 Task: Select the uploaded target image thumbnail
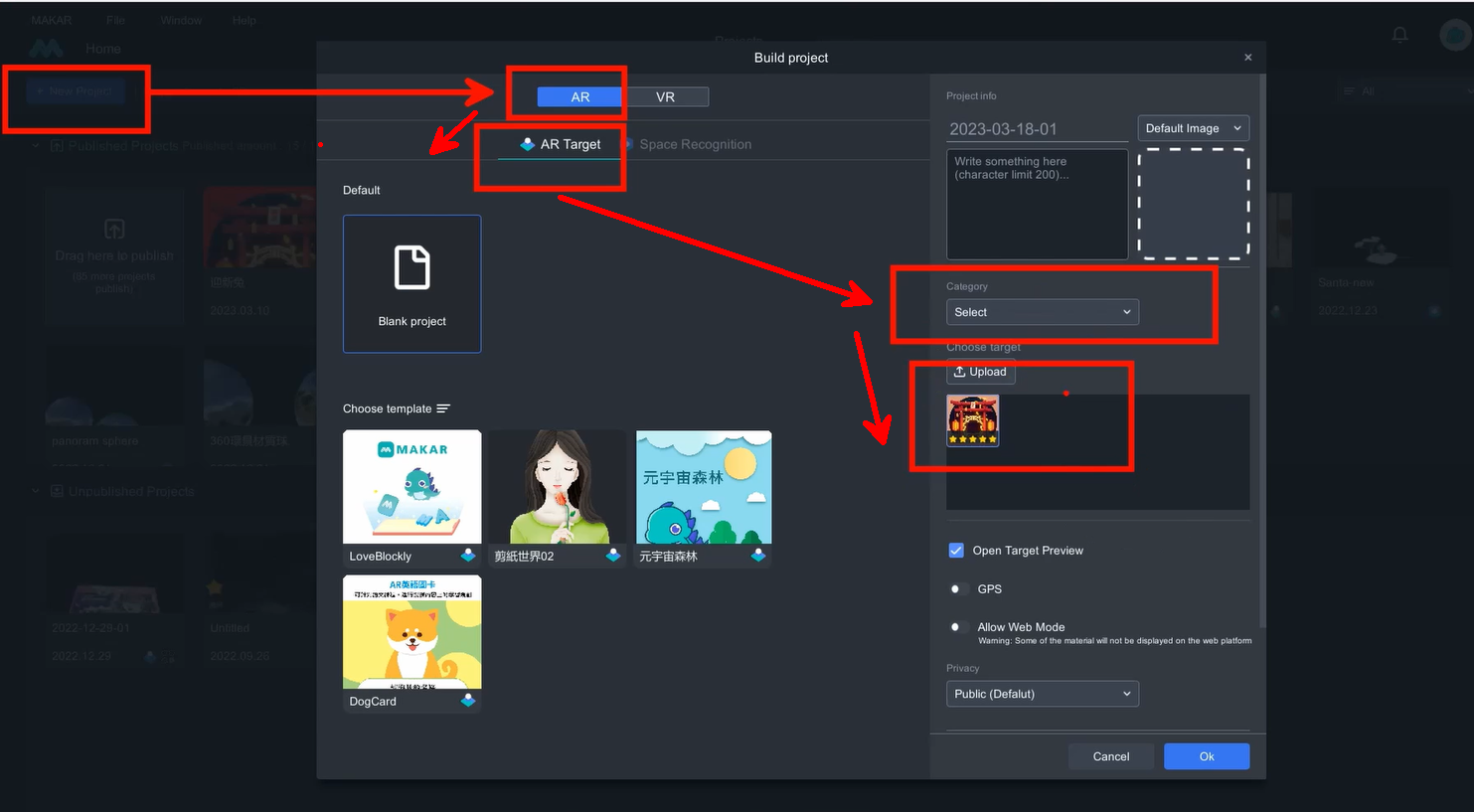[972, 420]
